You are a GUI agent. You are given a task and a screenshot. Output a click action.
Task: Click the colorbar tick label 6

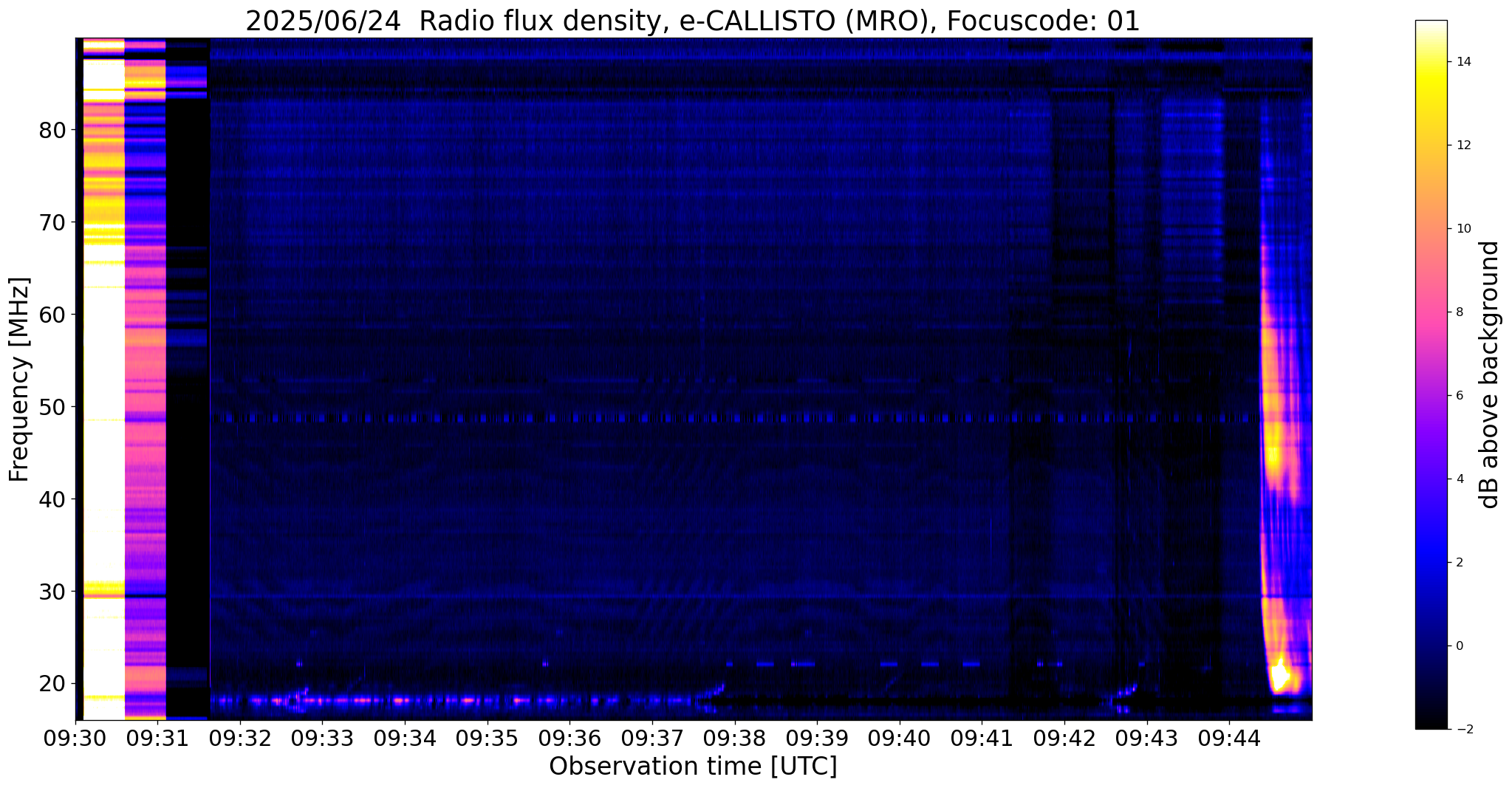coord(1459,396)
